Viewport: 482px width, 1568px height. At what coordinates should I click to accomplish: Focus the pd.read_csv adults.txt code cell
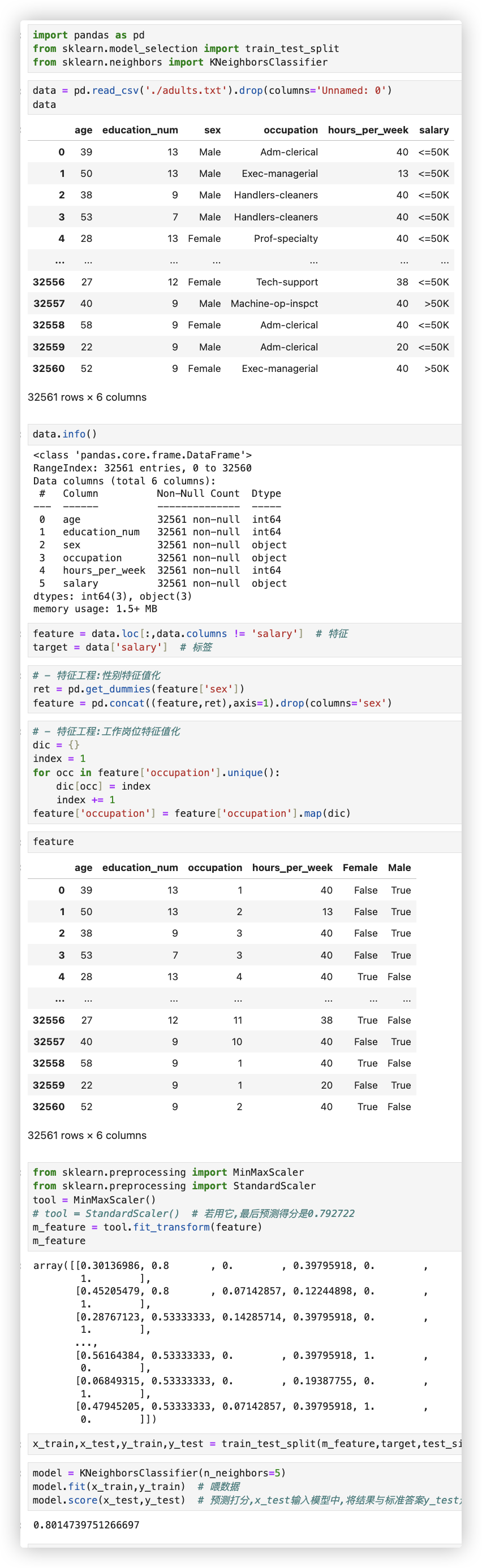tap(244, 97)
